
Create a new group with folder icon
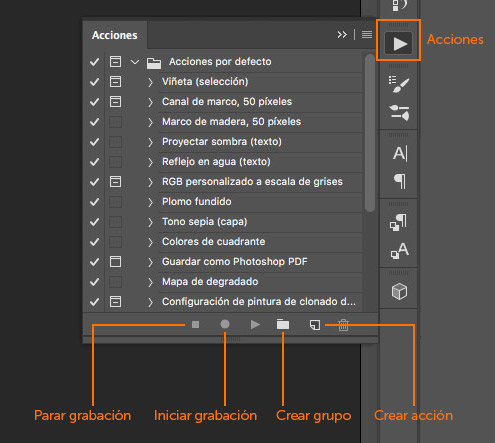click(283, 324)
